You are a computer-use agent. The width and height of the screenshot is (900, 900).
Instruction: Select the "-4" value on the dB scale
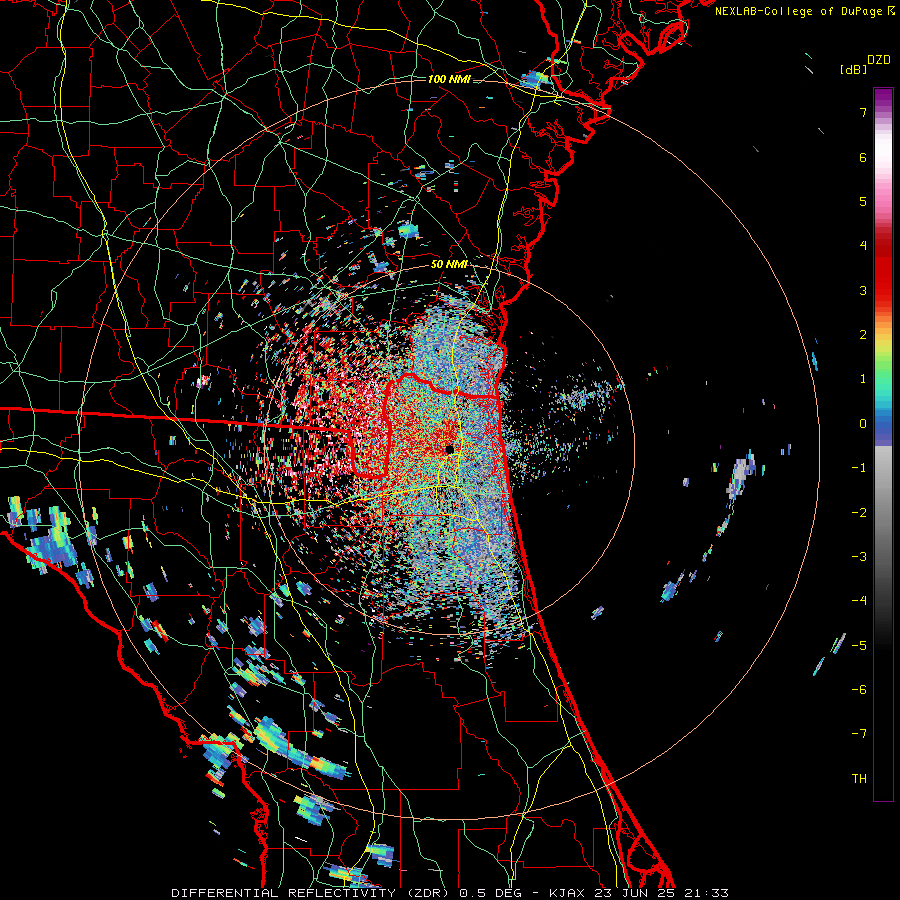click(859, 601)
